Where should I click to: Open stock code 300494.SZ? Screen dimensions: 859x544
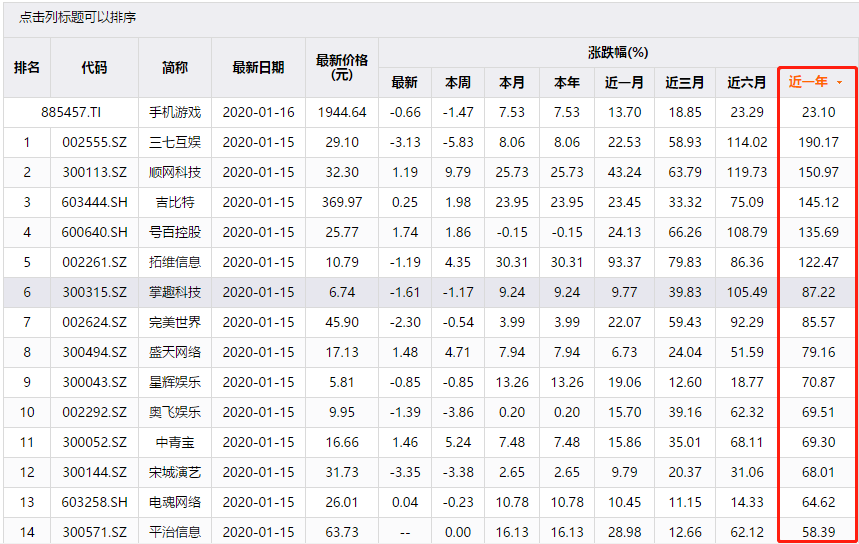point(94,352)
